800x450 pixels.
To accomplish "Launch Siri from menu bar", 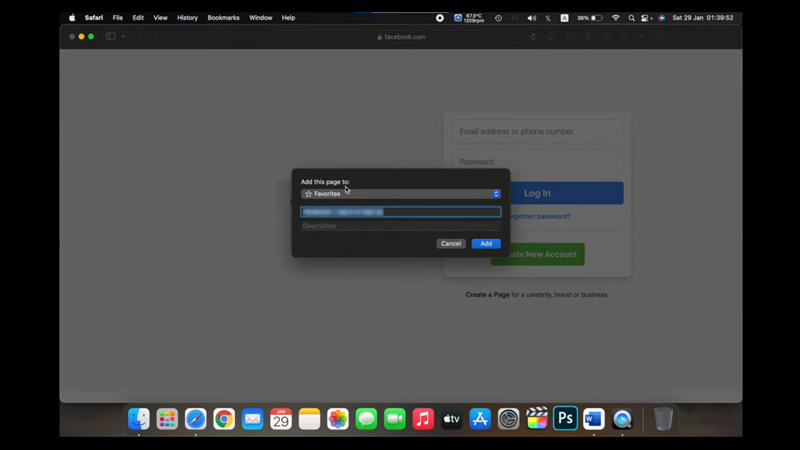I will pos(662,18).
